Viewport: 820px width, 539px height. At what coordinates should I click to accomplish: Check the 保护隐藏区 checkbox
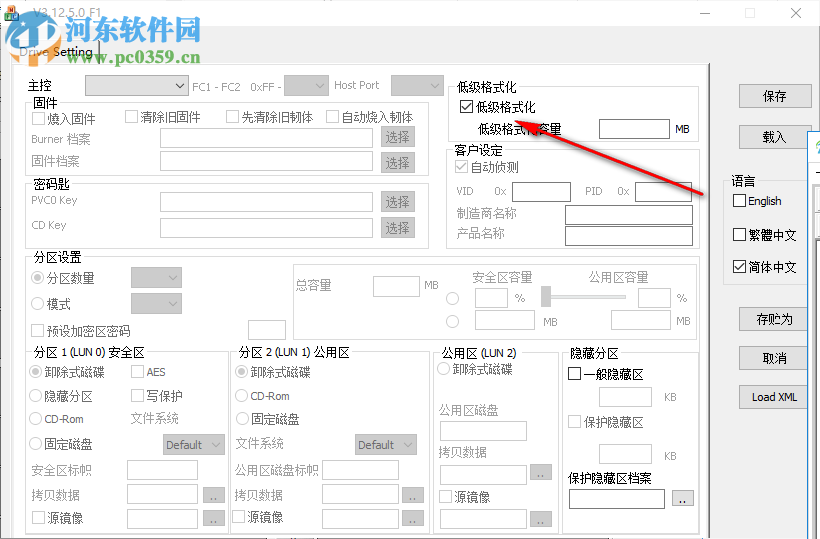pos(574,421)
